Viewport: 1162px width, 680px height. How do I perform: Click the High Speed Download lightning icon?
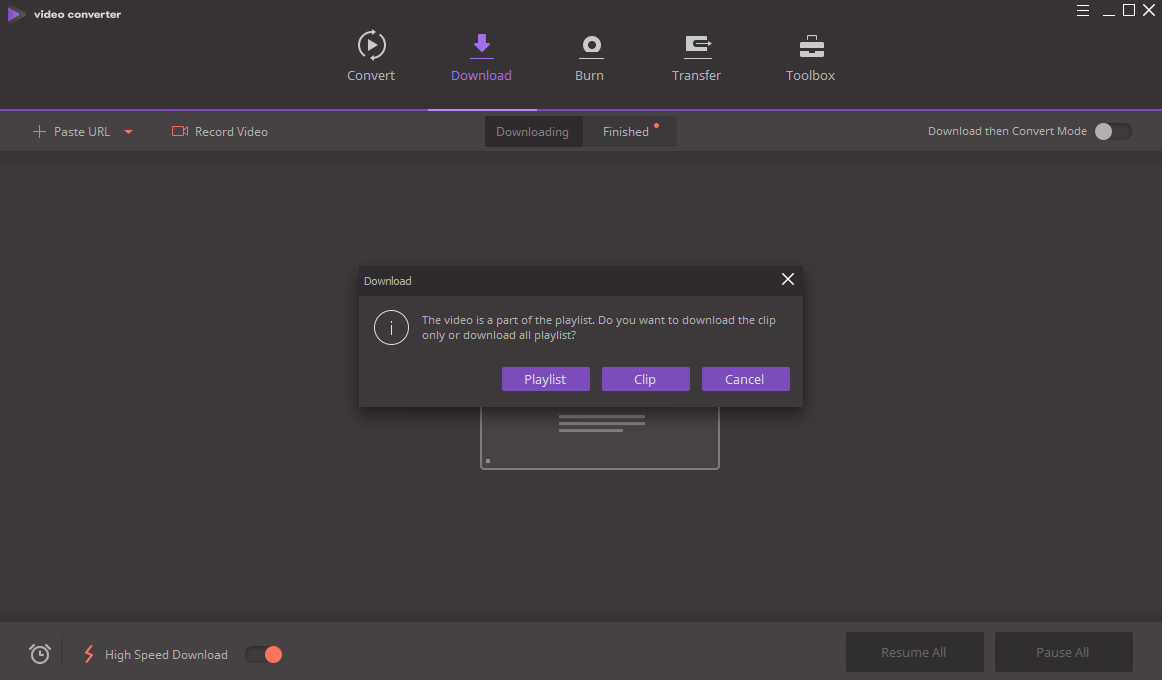pyautogui.click(x=89, y=654)
